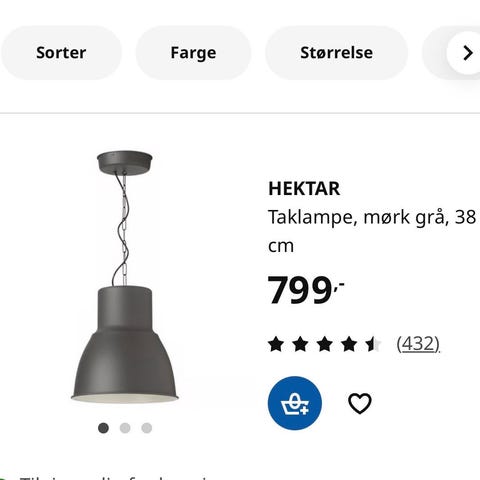The width and height of the screenshot is (480, 480).
Task: Click the third filled rating star
Action: tap(325, 344)
